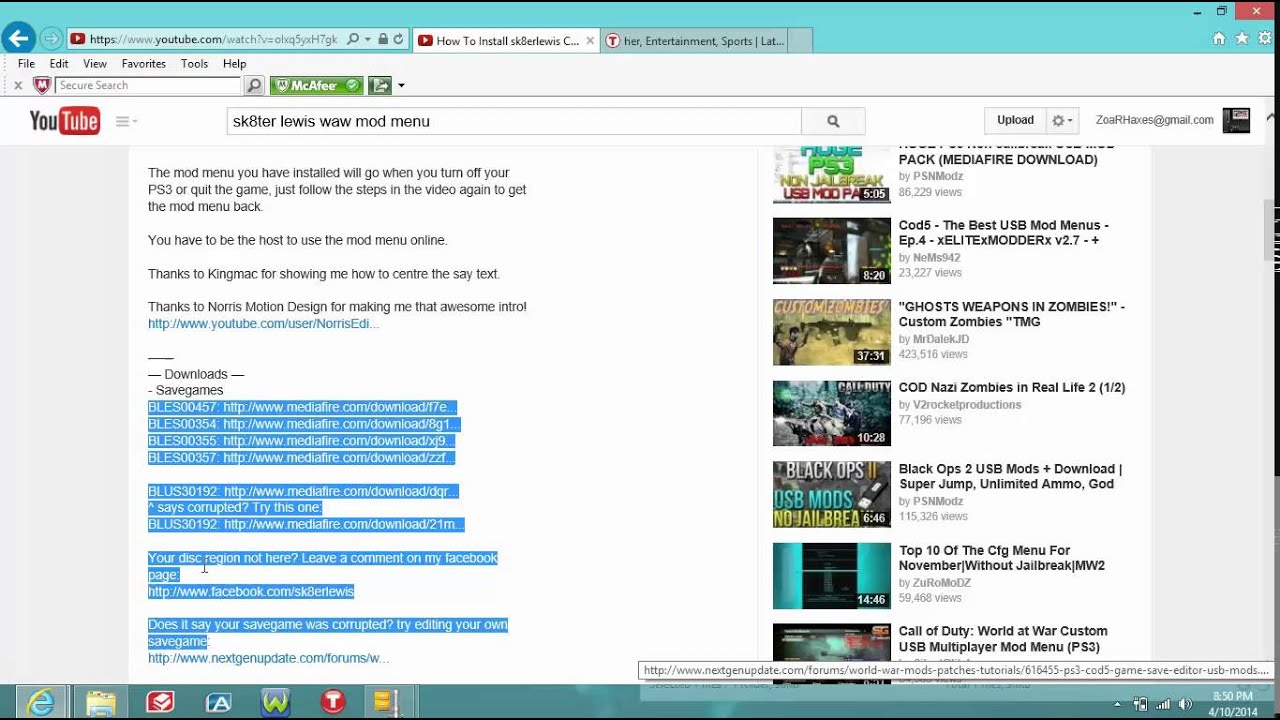Image resolution: width=1280 pixels, height=720 pixels.
Task: Open the Help menu
Action: pyautogui.click(x=235, y=63)
